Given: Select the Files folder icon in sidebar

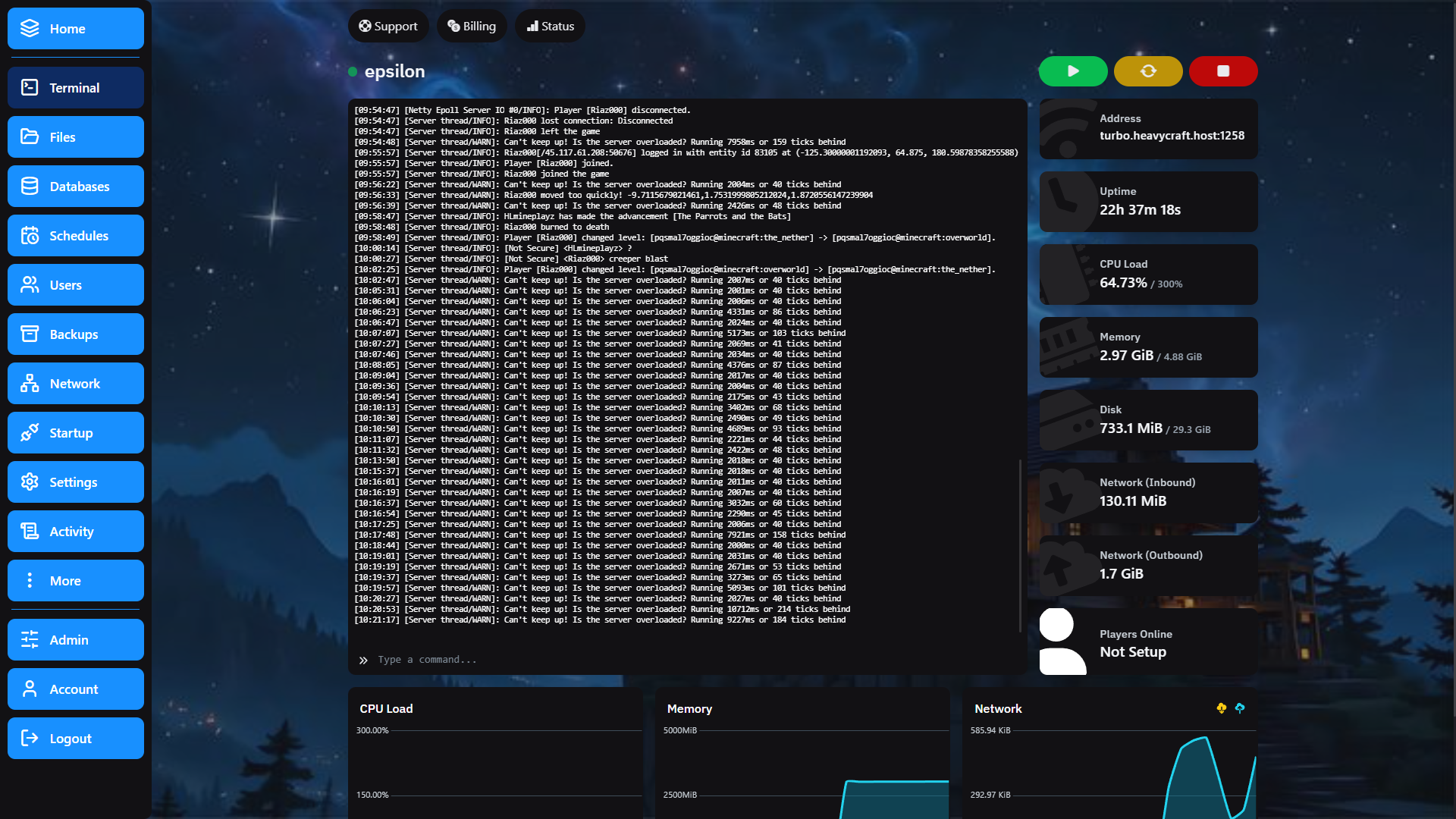Looking at the screenshot, I should (30, 136).
